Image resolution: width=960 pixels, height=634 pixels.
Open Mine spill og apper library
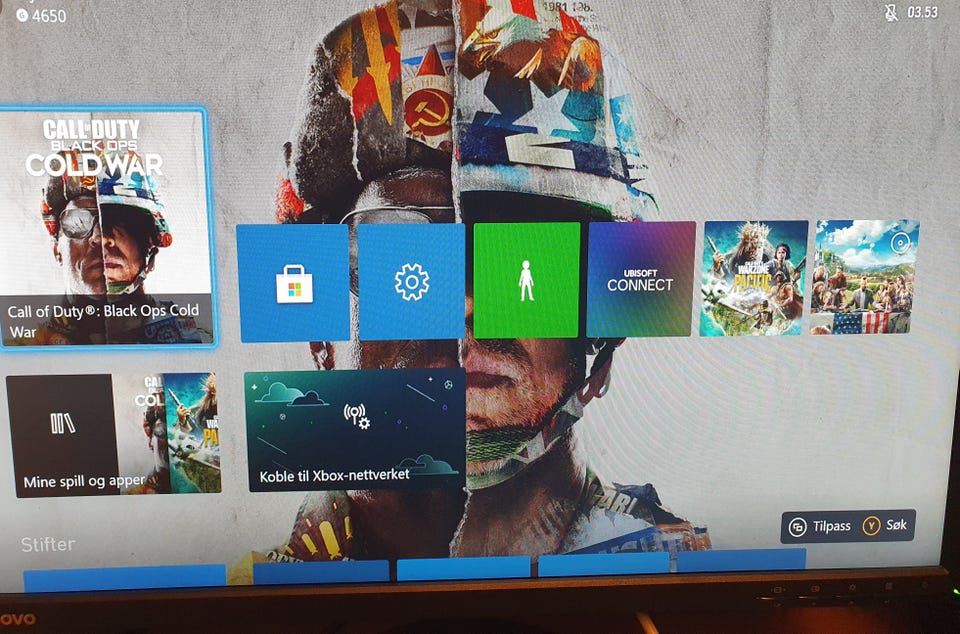pyautogui.click(x=114, y=434)
